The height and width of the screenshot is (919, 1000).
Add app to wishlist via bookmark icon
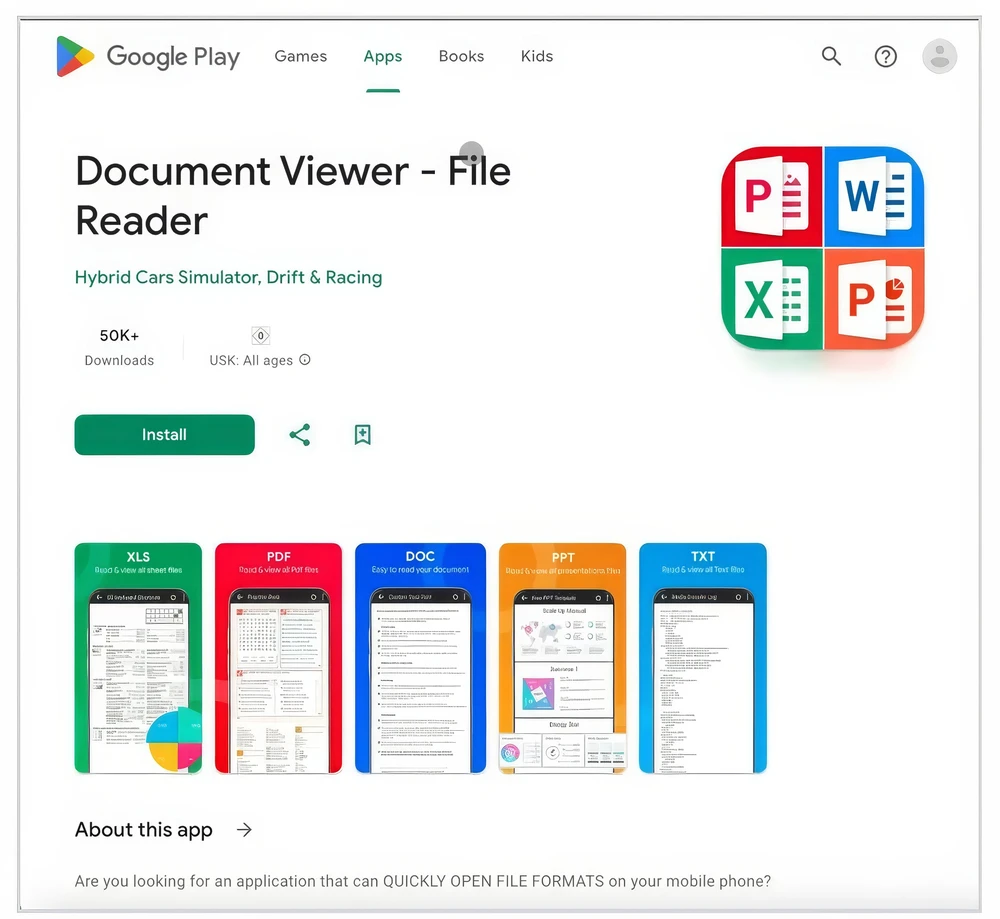[x=361, y=435]
